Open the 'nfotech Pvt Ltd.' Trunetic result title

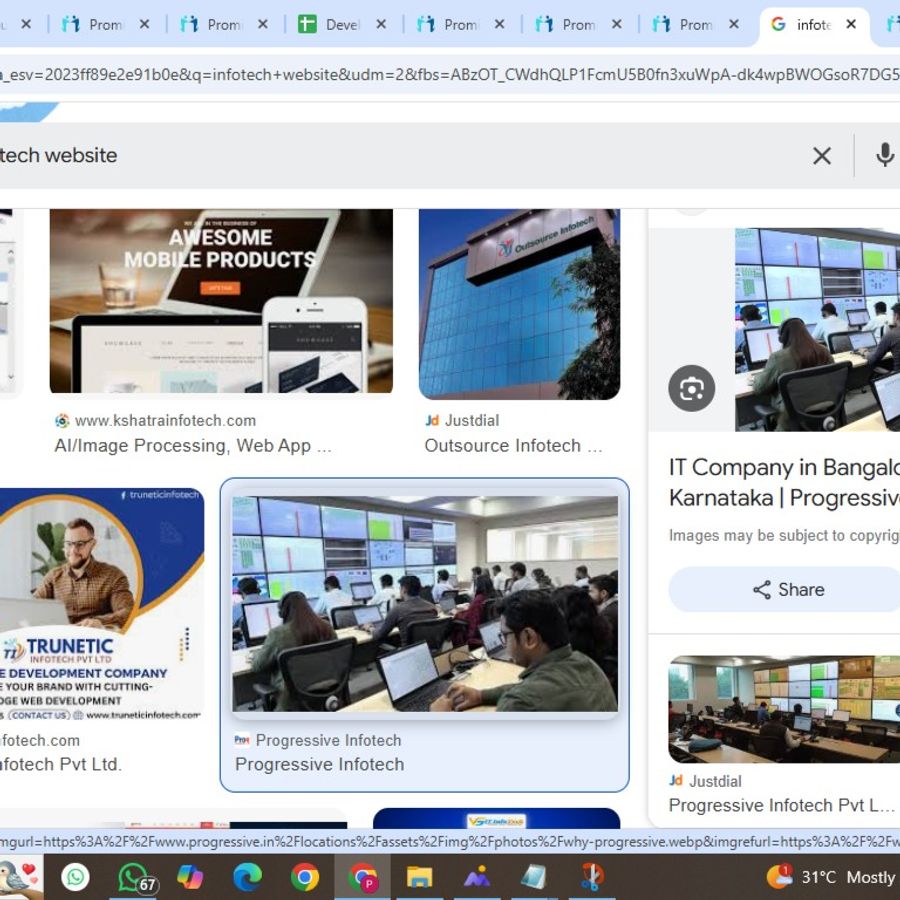pyautogui.click(x=60, y=765)
